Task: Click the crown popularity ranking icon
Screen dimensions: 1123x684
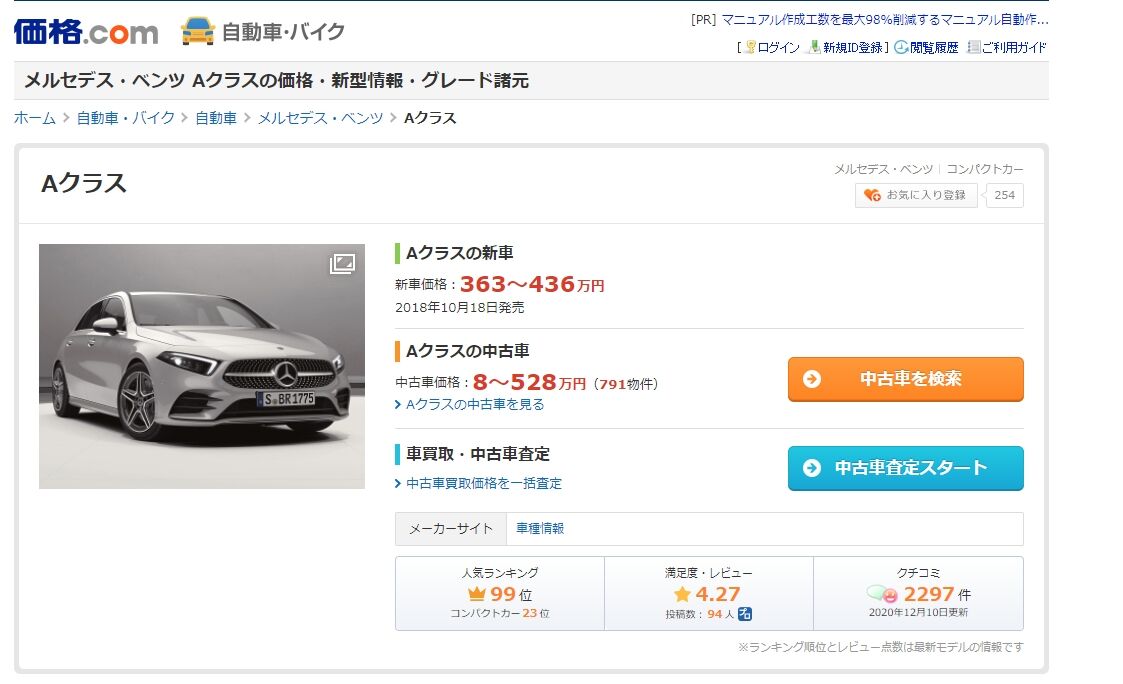Action: [476, 594]
